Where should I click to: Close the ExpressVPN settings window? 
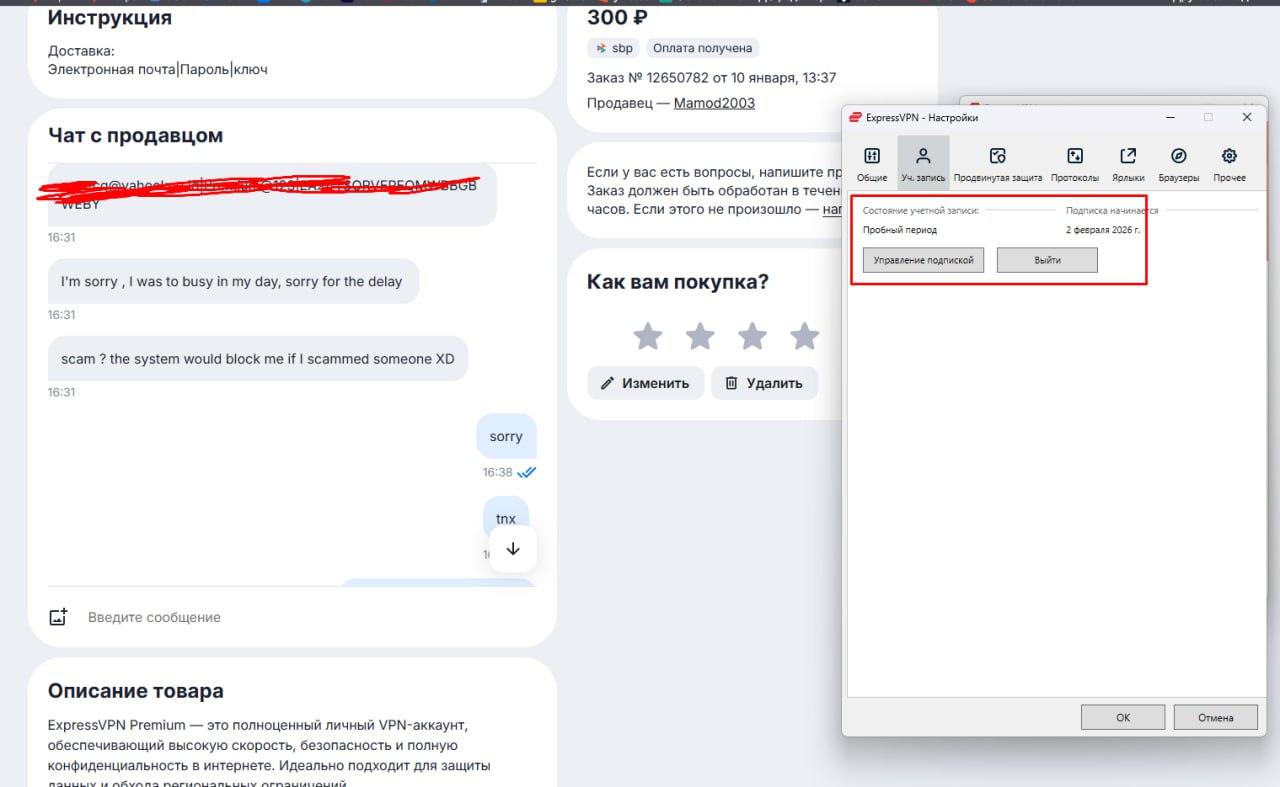[x=1247, y=117]
